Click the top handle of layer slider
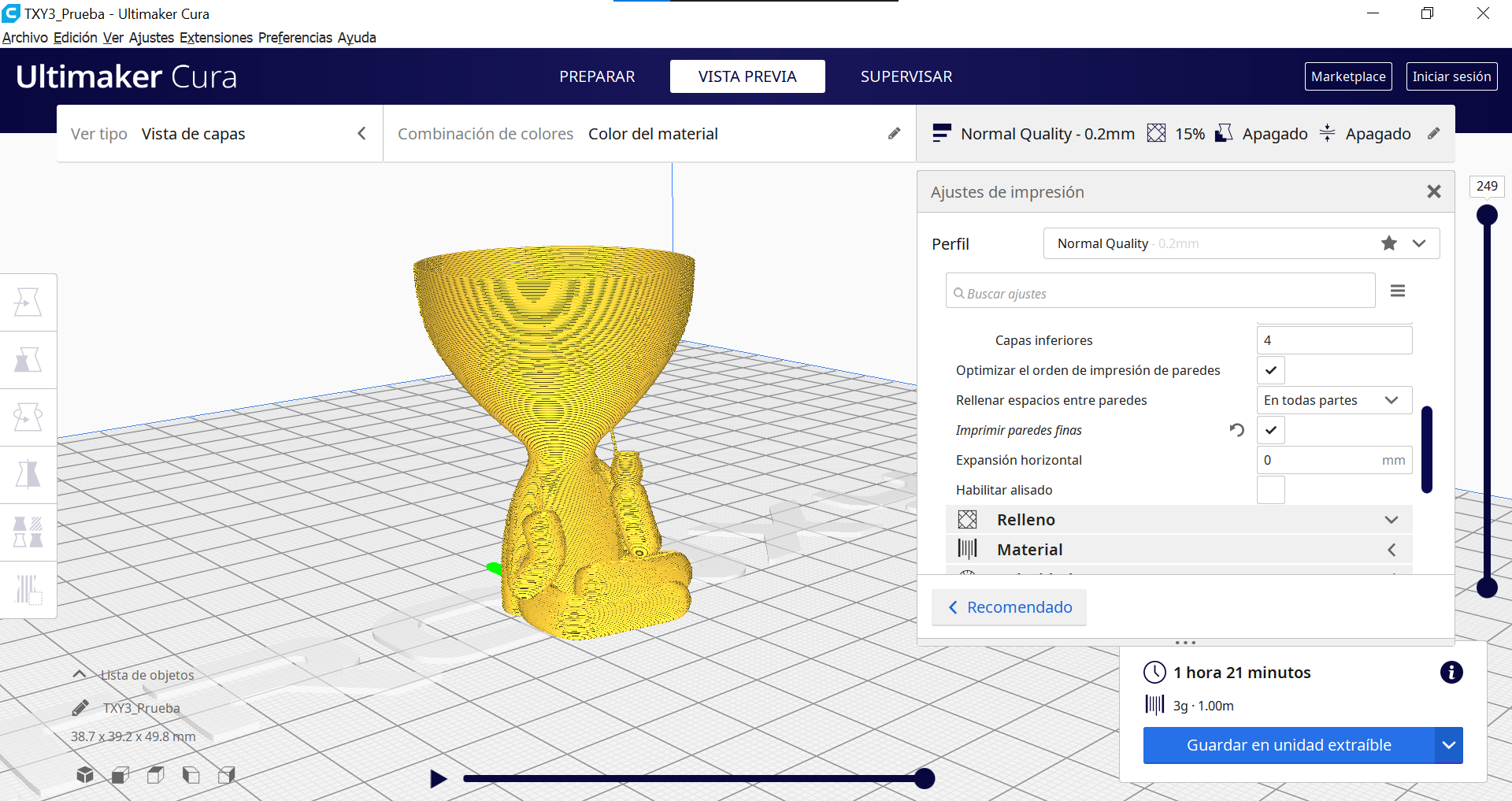The image size is (1512, 801). [1487, 215]
